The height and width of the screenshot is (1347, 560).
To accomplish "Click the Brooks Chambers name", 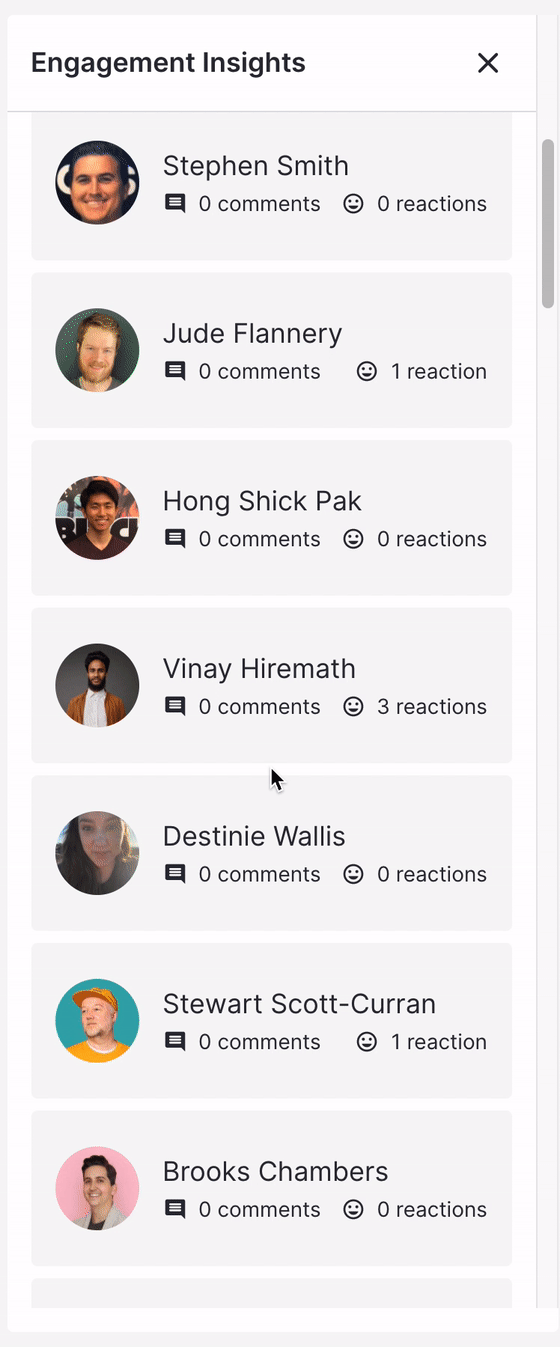I will point(275,1171).
